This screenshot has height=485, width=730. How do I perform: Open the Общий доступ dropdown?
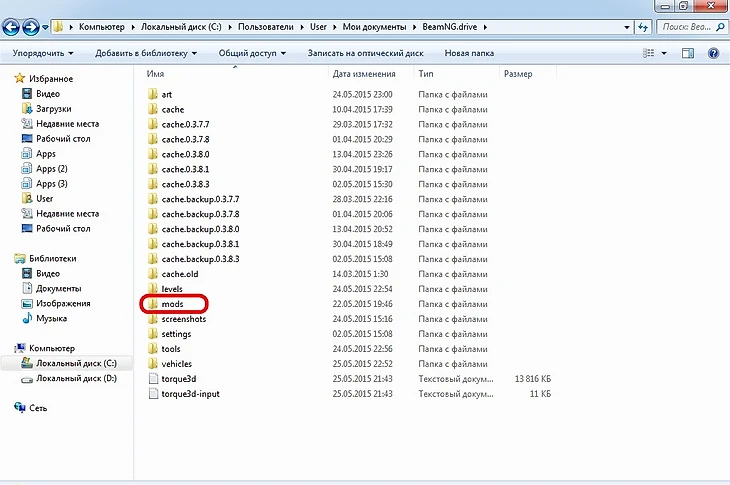coord(252,53)
